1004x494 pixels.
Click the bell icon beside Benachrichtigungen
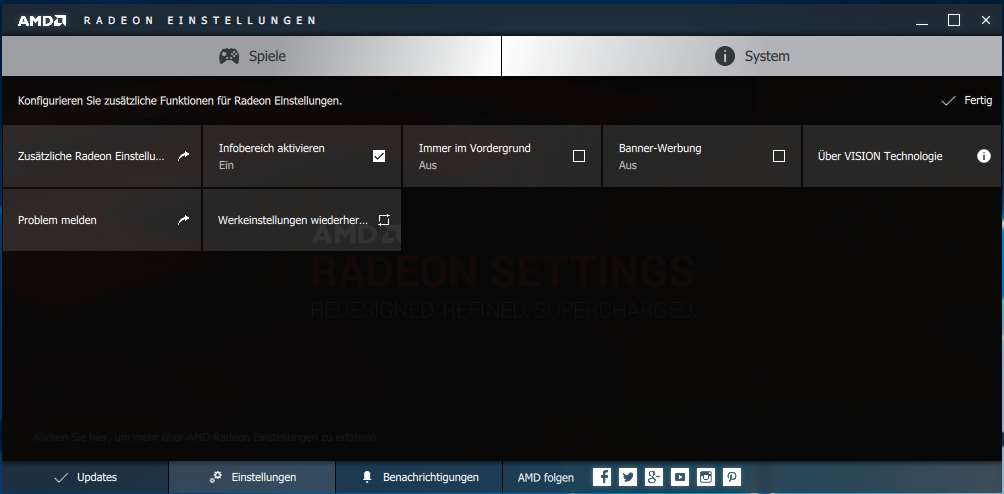(367, 477)
